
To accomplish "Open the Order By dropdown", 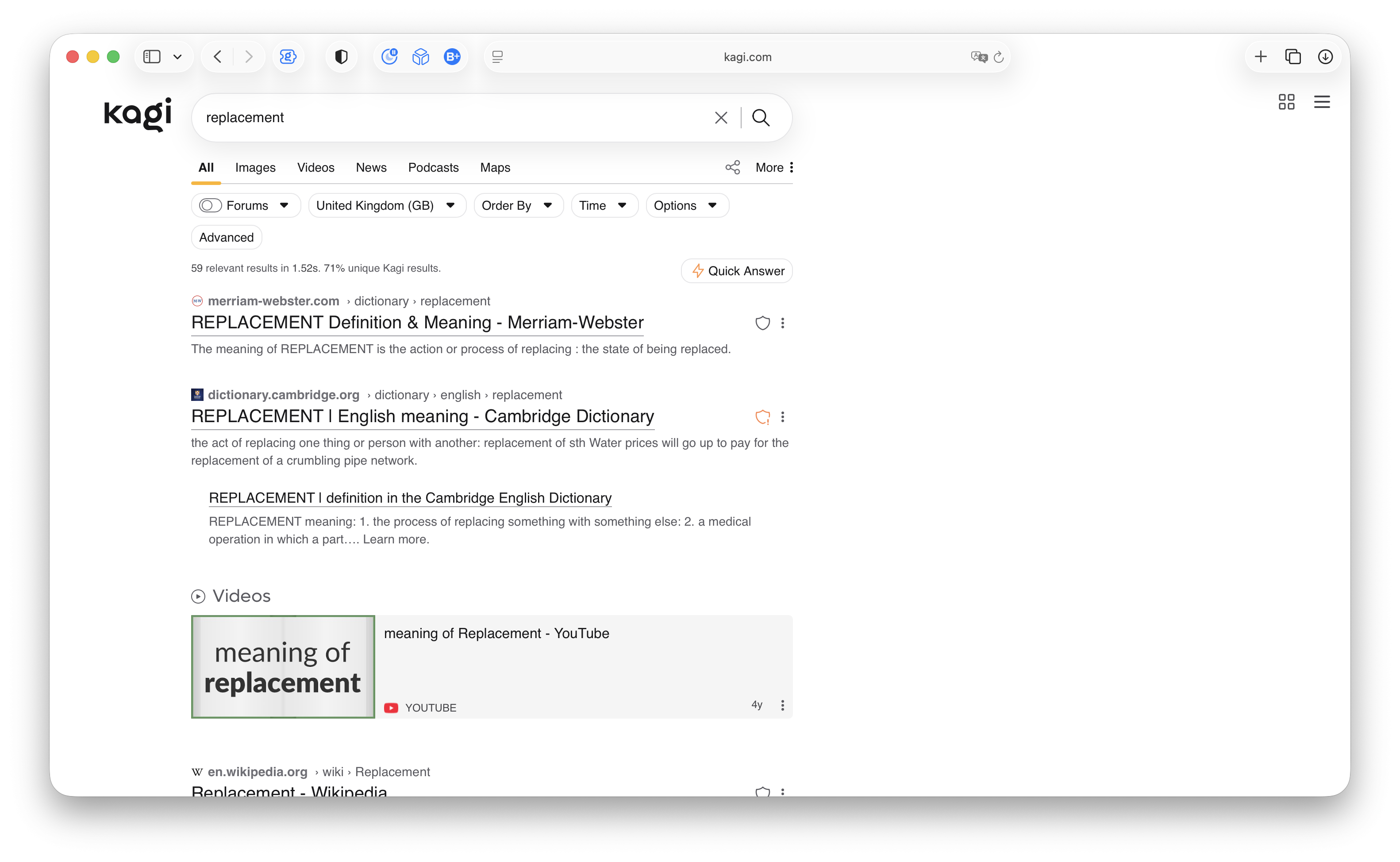I will 518,205.
